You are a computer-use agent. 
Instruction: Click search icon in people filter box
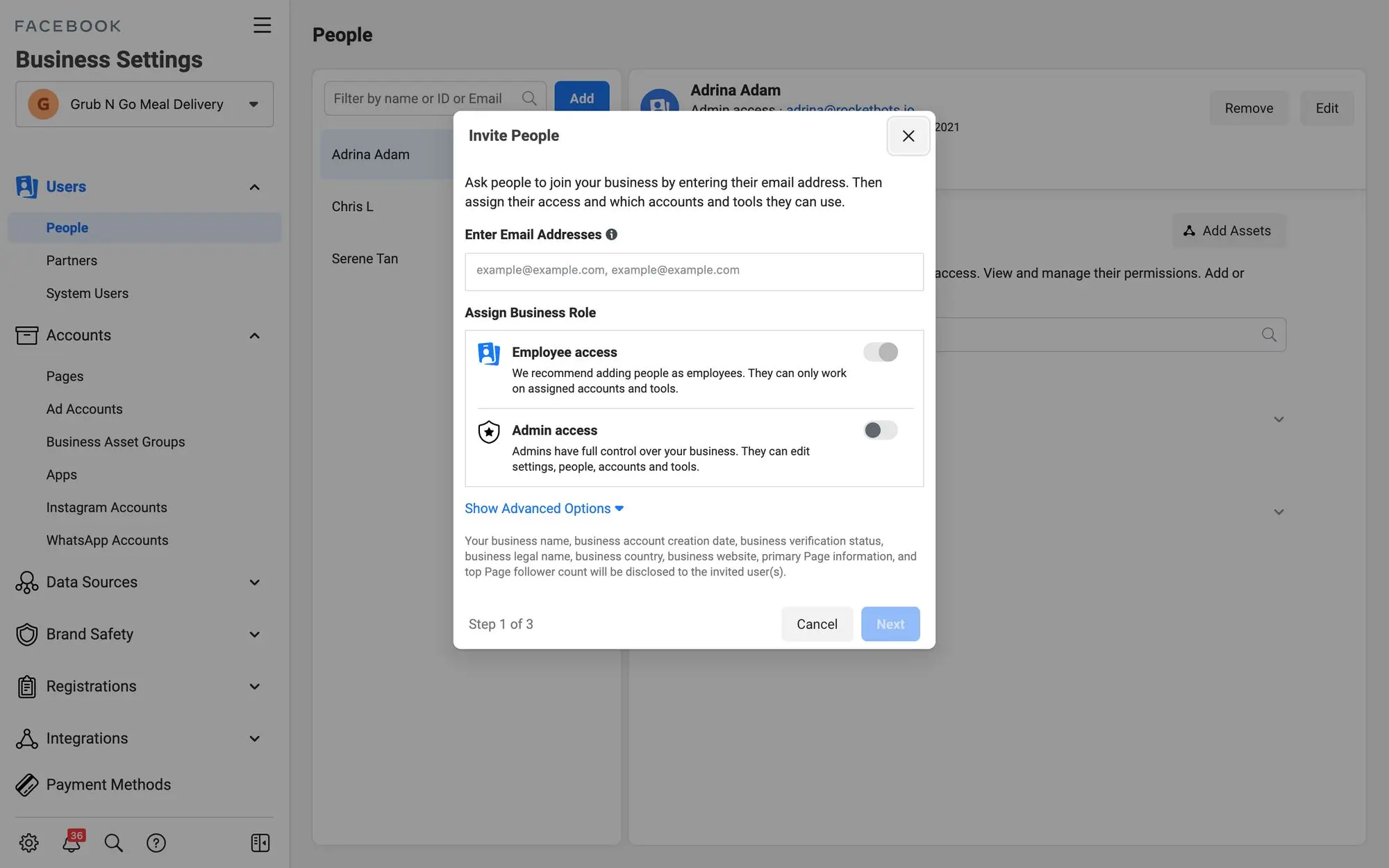point(529,99)
